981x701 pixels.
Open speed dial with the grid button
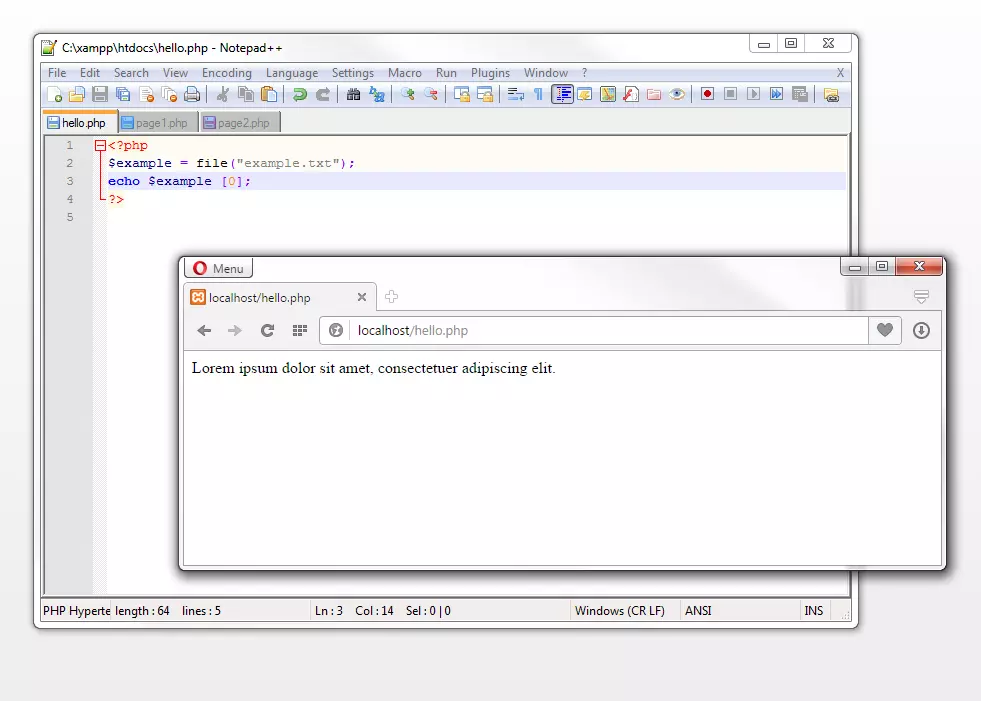point(298,330)
